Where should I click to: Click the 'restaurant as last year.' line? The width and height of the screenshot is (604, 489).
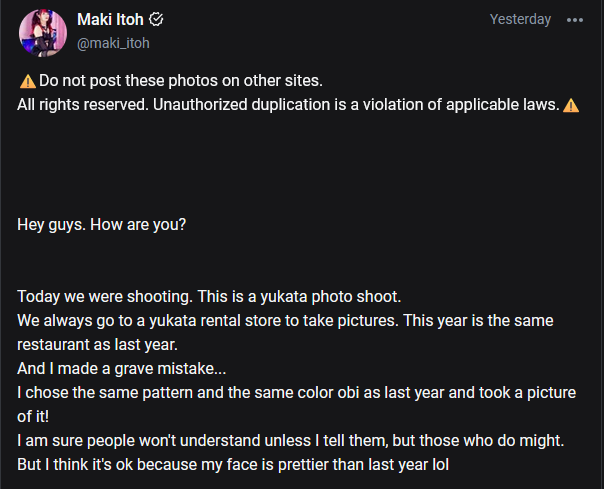click(x=98, y=345)
